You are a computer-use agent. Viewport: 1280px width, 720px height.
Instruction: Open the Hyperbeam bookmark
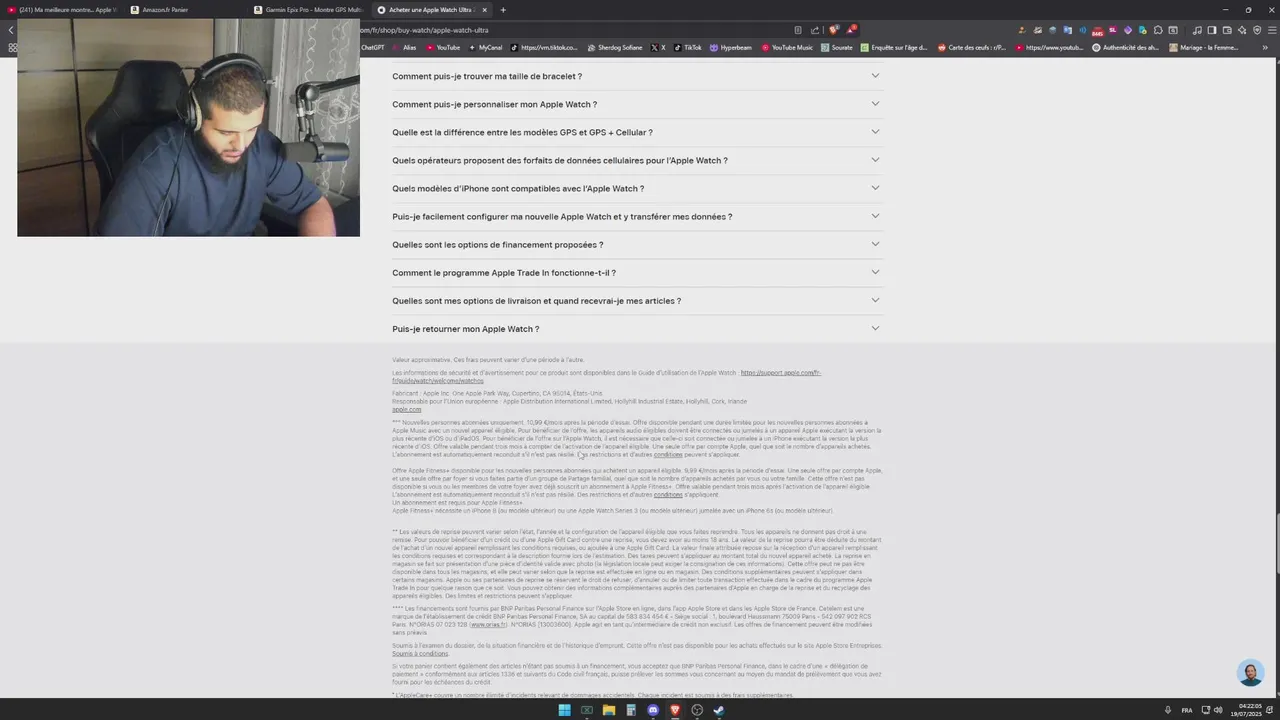click(731, 47)
